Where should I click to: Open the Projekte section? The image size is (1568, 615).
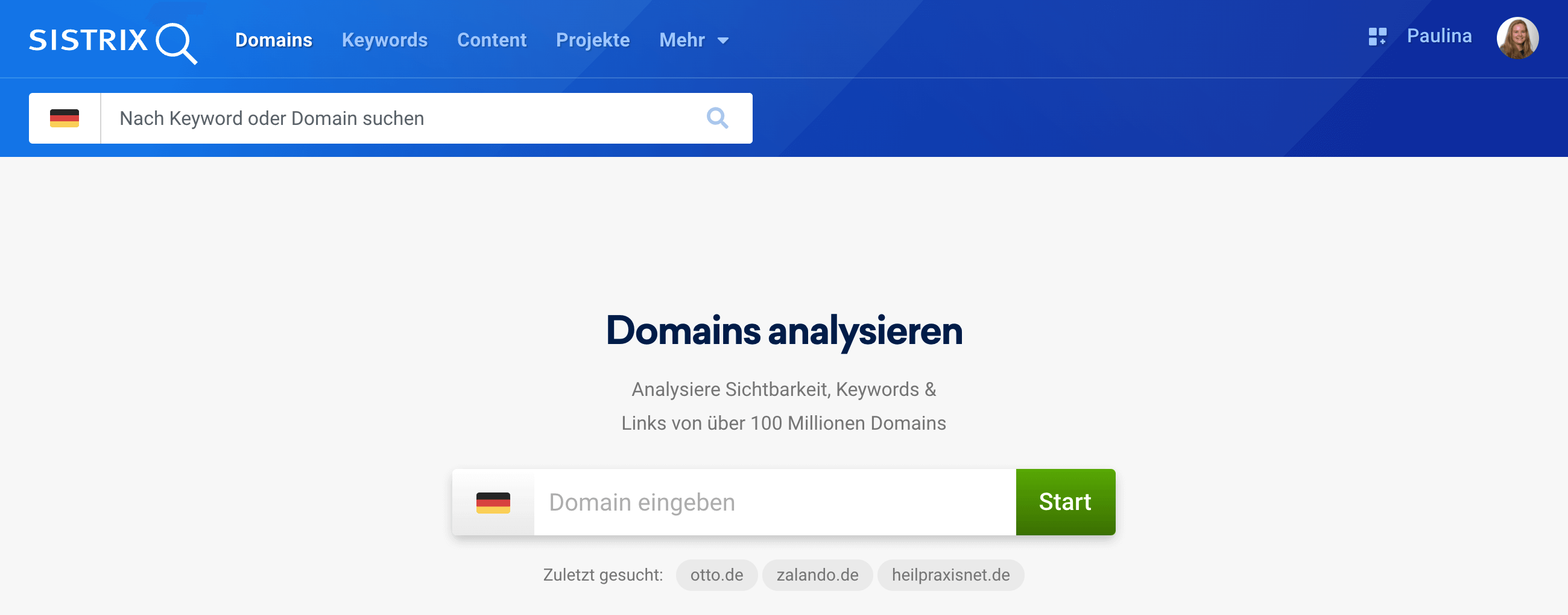click(592, 40)
